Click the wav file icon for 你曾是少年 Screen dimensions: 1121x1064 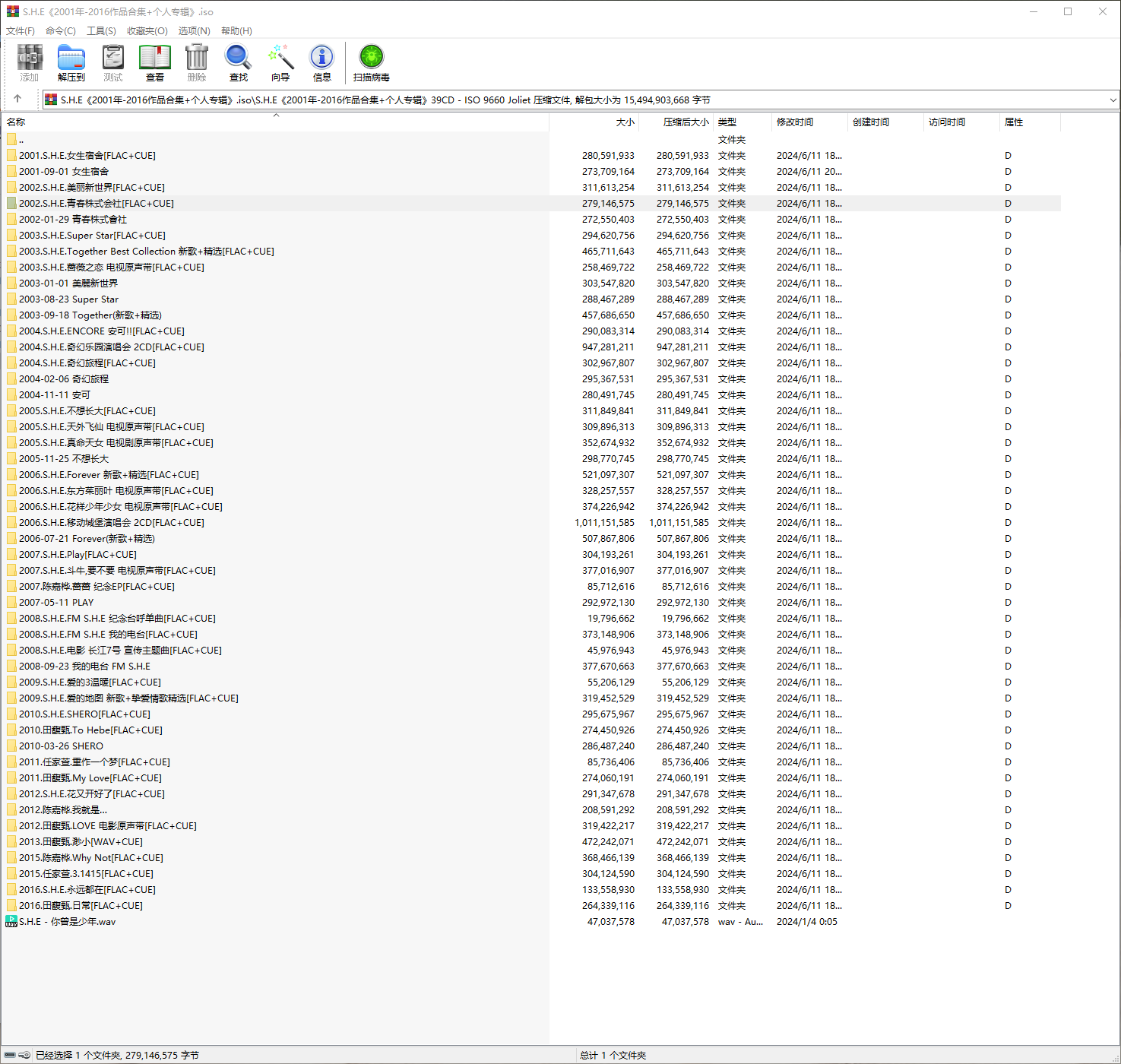tap(11, 921)
